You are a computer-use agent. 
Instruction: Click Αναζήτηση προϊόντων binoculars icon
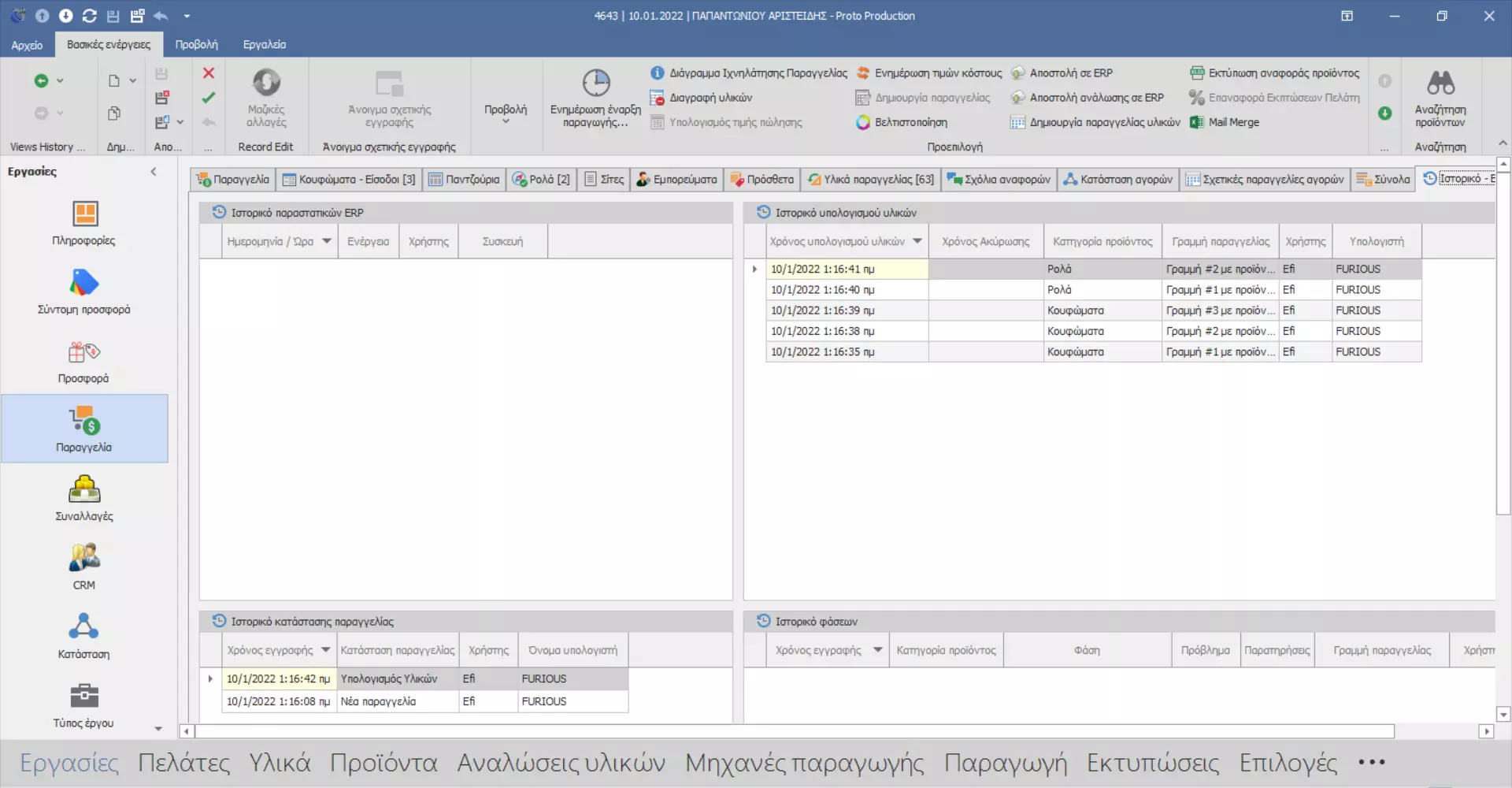[x=1440, y=84]
